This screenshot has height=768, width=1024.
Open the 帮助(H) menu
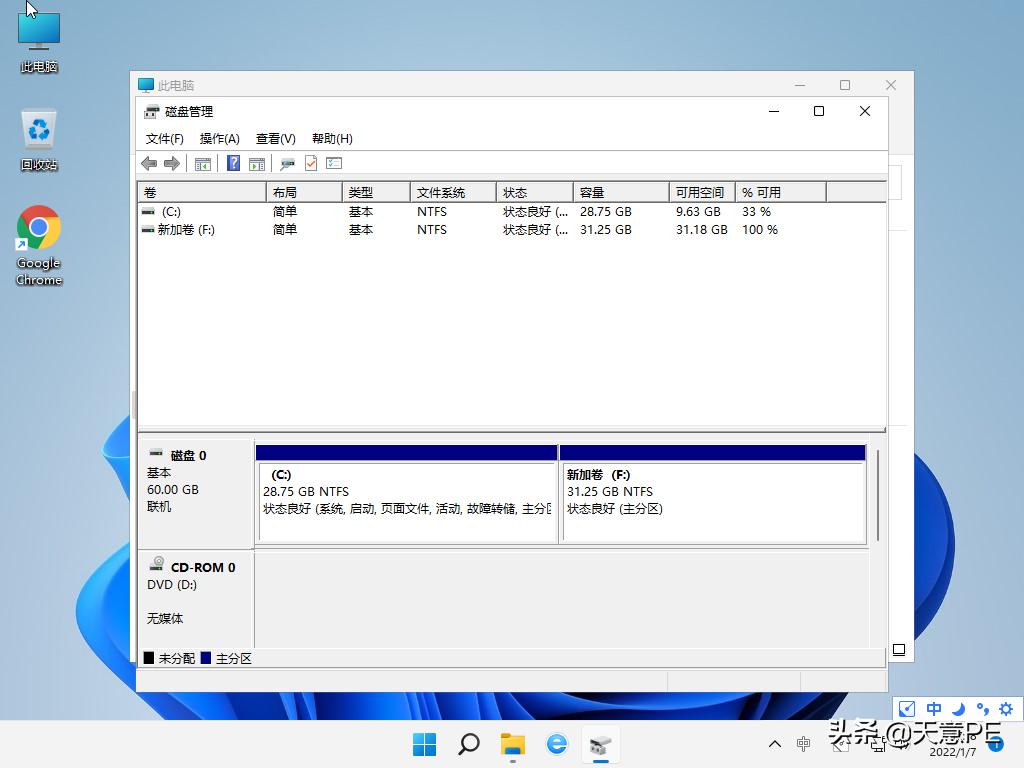tap(331, 138)
